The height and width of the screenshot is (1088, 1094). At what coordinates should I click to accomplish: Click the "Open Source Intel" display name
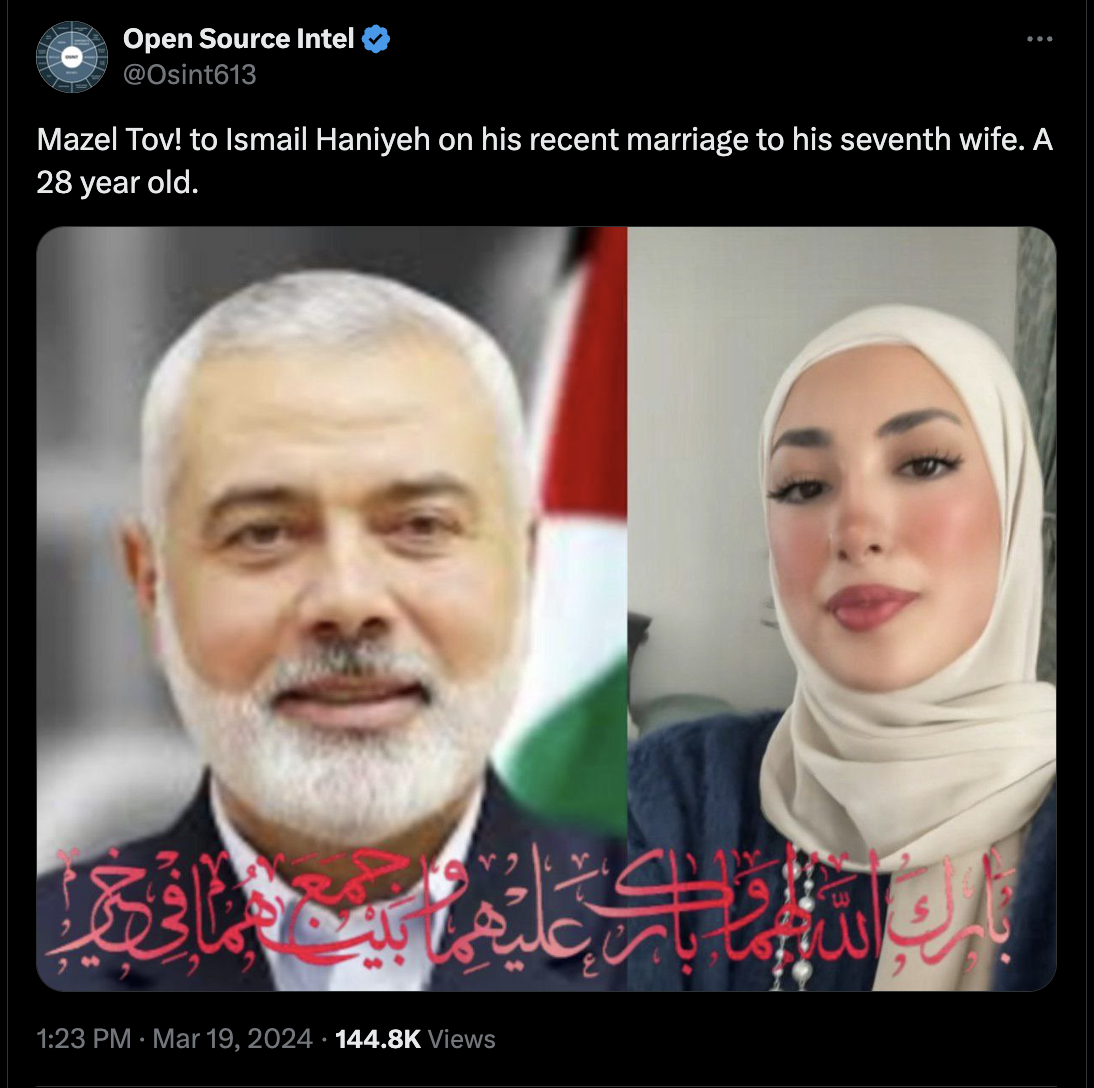[239, 39]
